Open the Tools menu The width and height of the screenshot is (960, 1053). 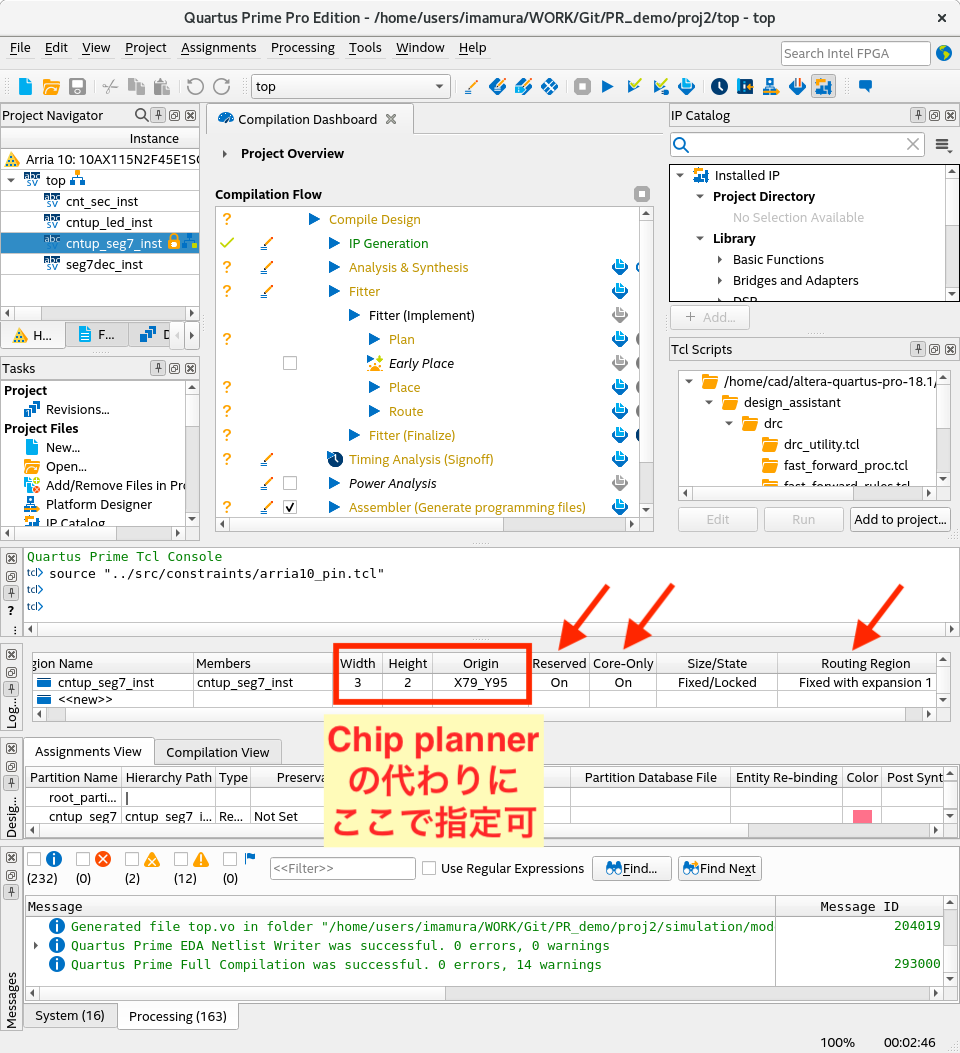tap(365, 48)
